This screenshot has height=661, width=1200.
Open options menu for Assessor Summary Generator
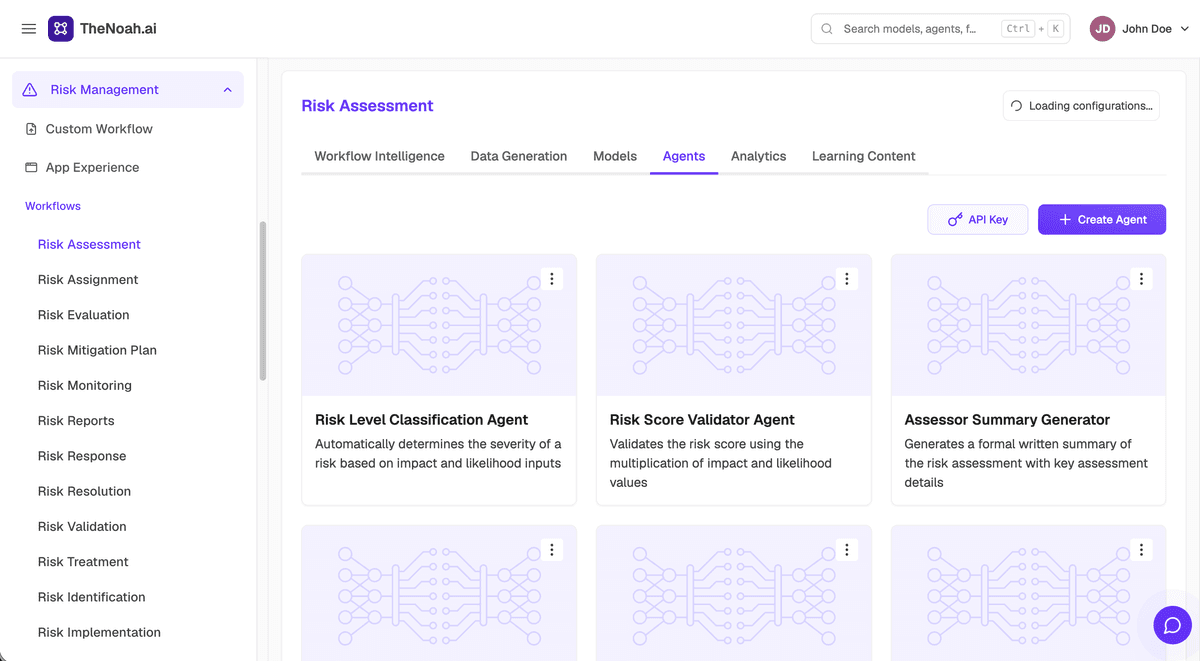1141,279
